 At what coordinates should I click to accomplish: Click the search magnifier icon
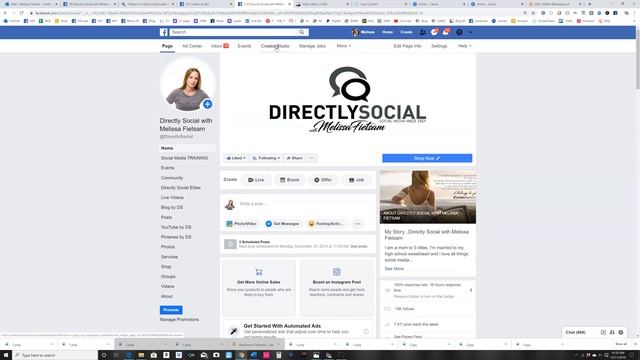(x=302, y=32)
